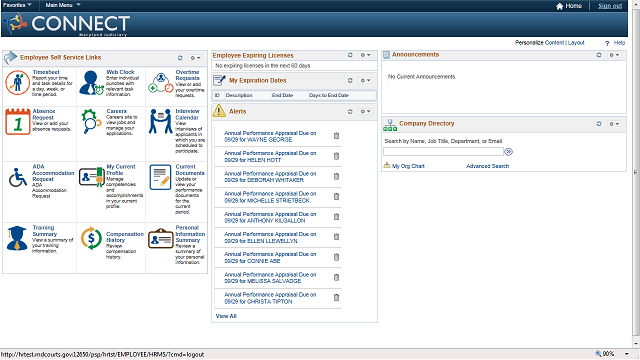Click the Days to End Date column header
Screen dimensions: 640x360
tap(329, 95)
